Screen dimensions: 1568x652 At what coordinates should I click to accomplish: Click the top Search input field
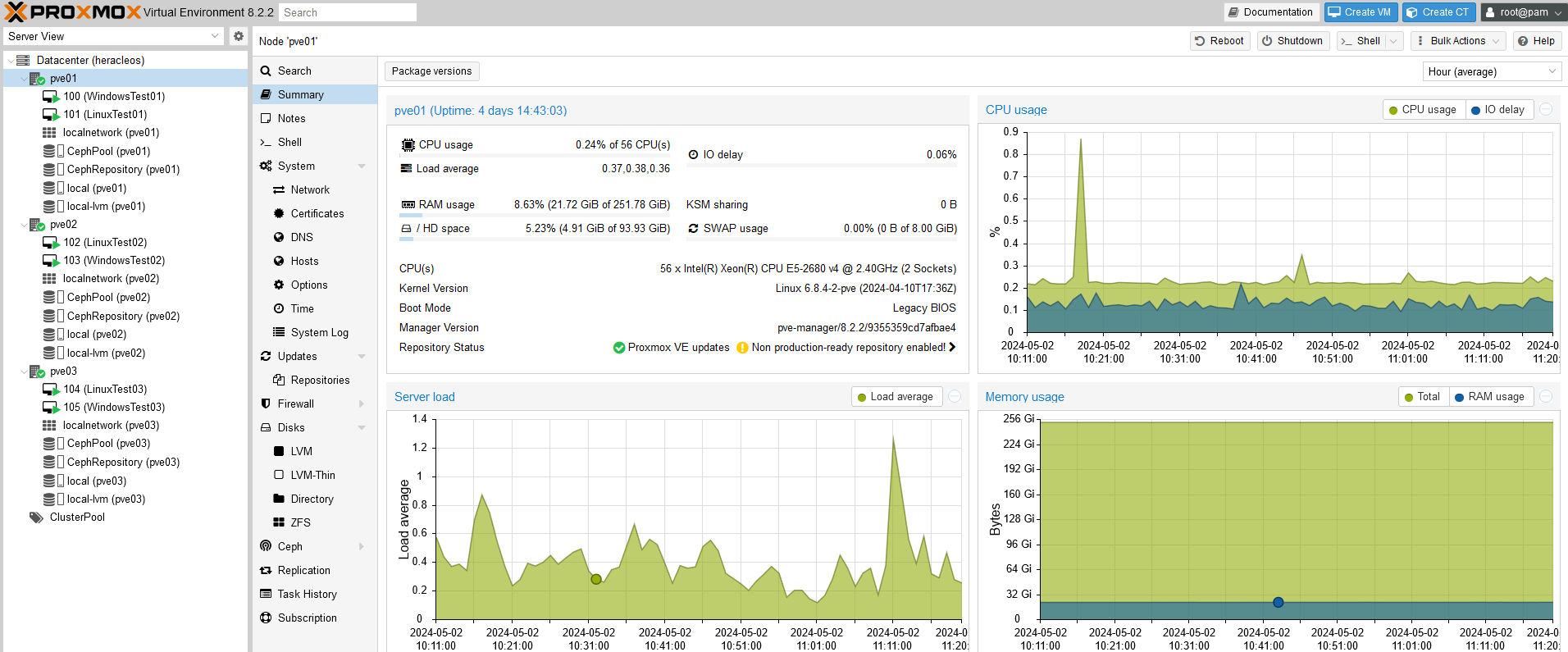pyautogui.click(x=347, y=12)
